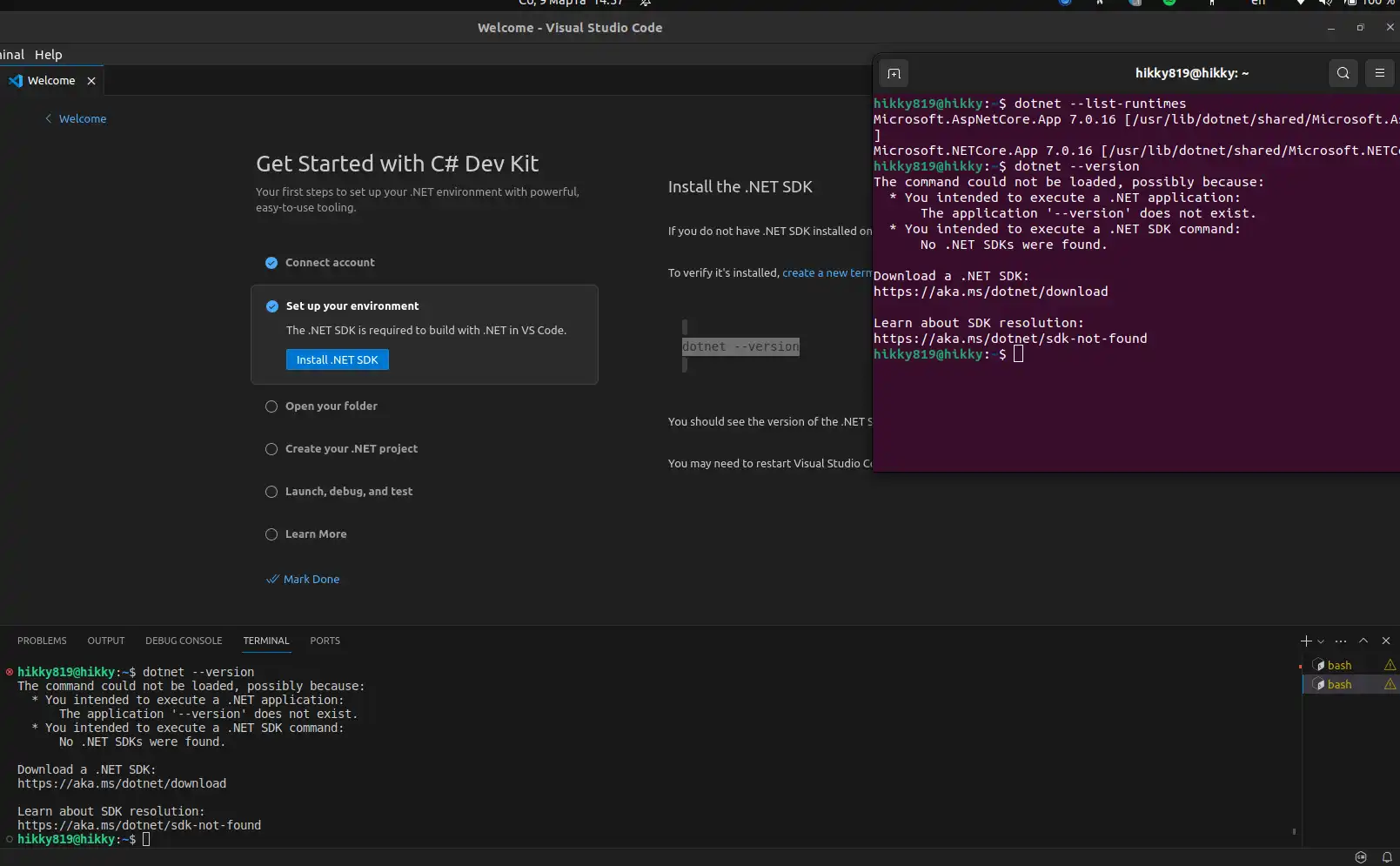Click warning icon on highlighted bash terminal
Image resolution: width=1400 pixels, height=866 pixels.
click(x=1390, y=684)
